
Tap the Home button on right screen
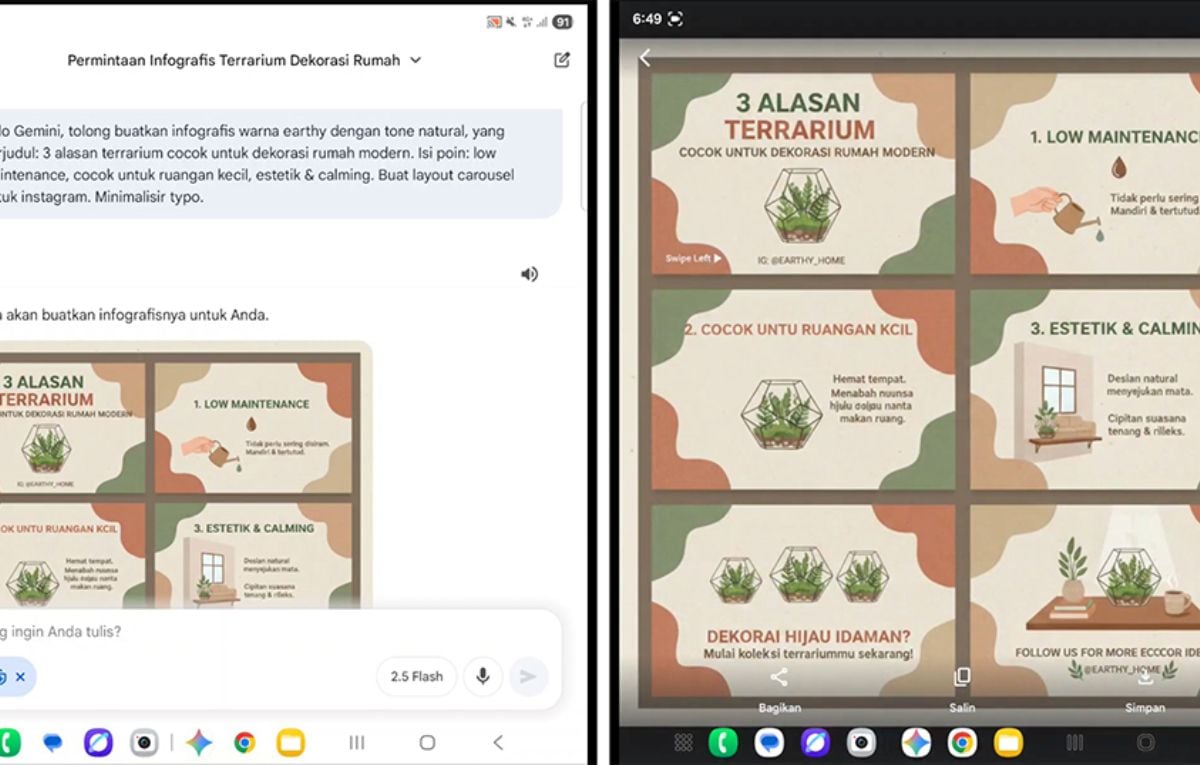click(1146, 742)
